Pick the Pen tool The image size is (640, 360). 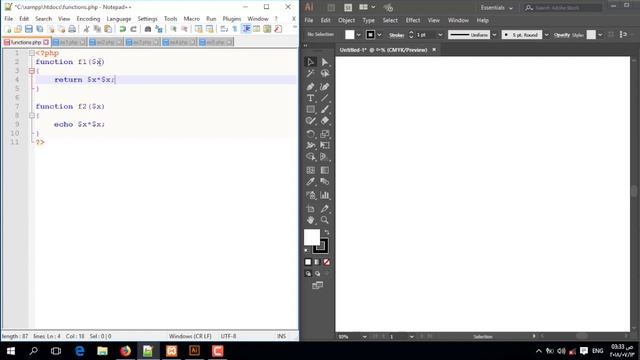pyautogui.click(x=310, y=87)
